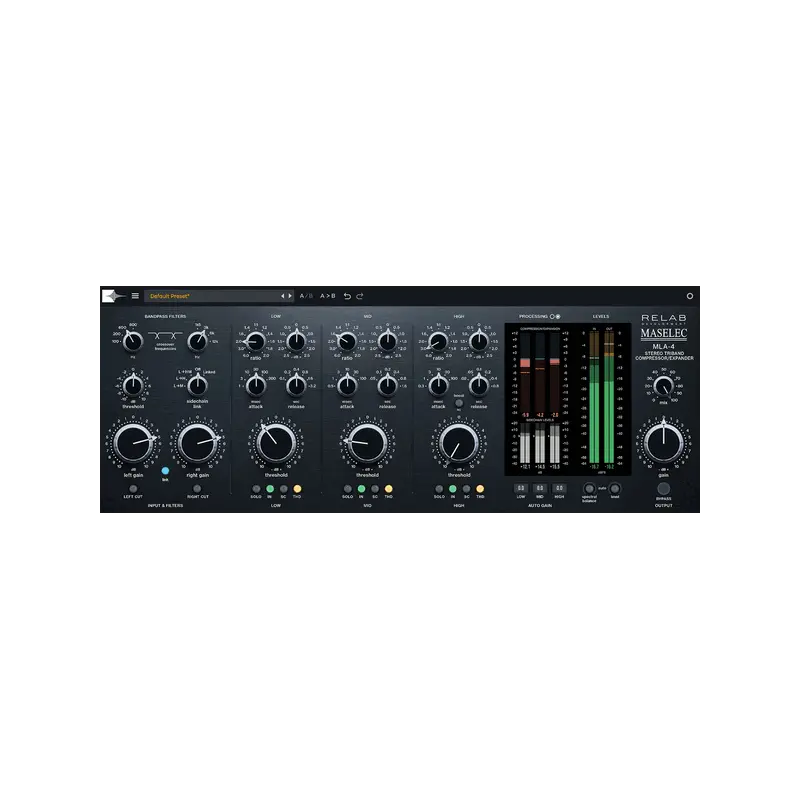Click the large right gain knob

point(197,443)
